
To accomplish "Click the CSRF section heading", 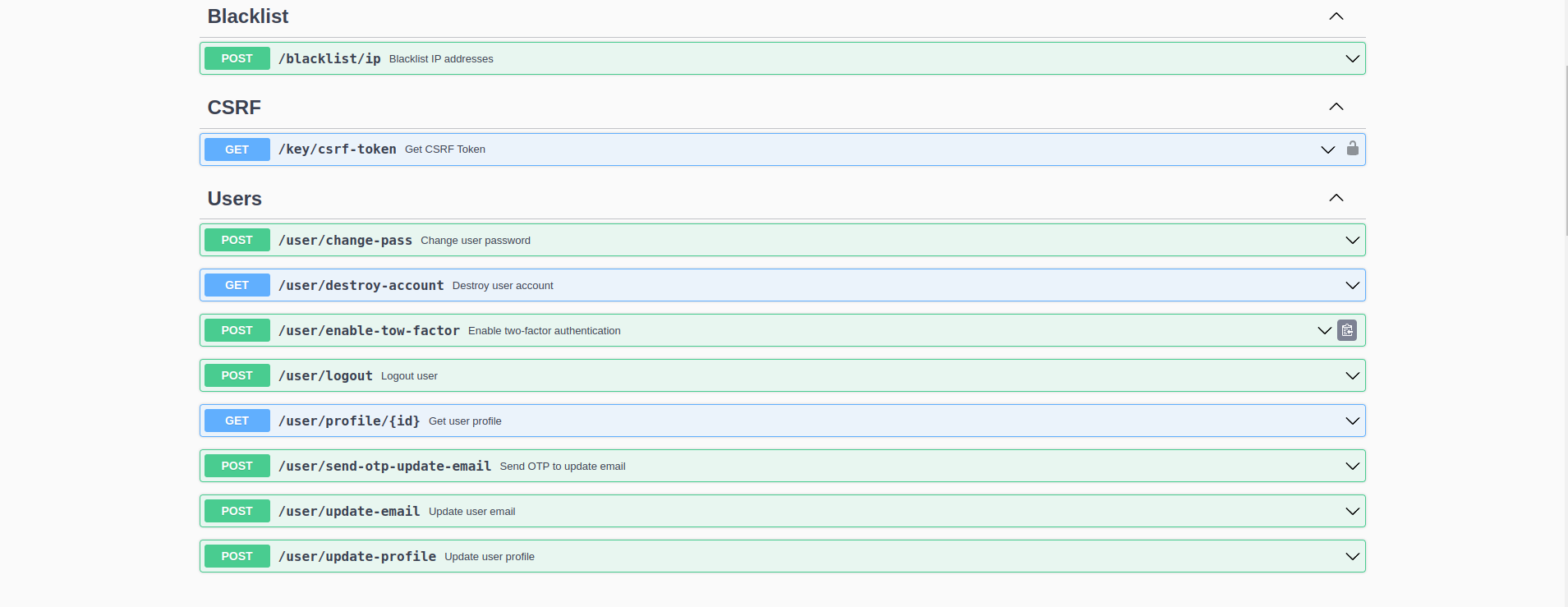I will [234, 108].
